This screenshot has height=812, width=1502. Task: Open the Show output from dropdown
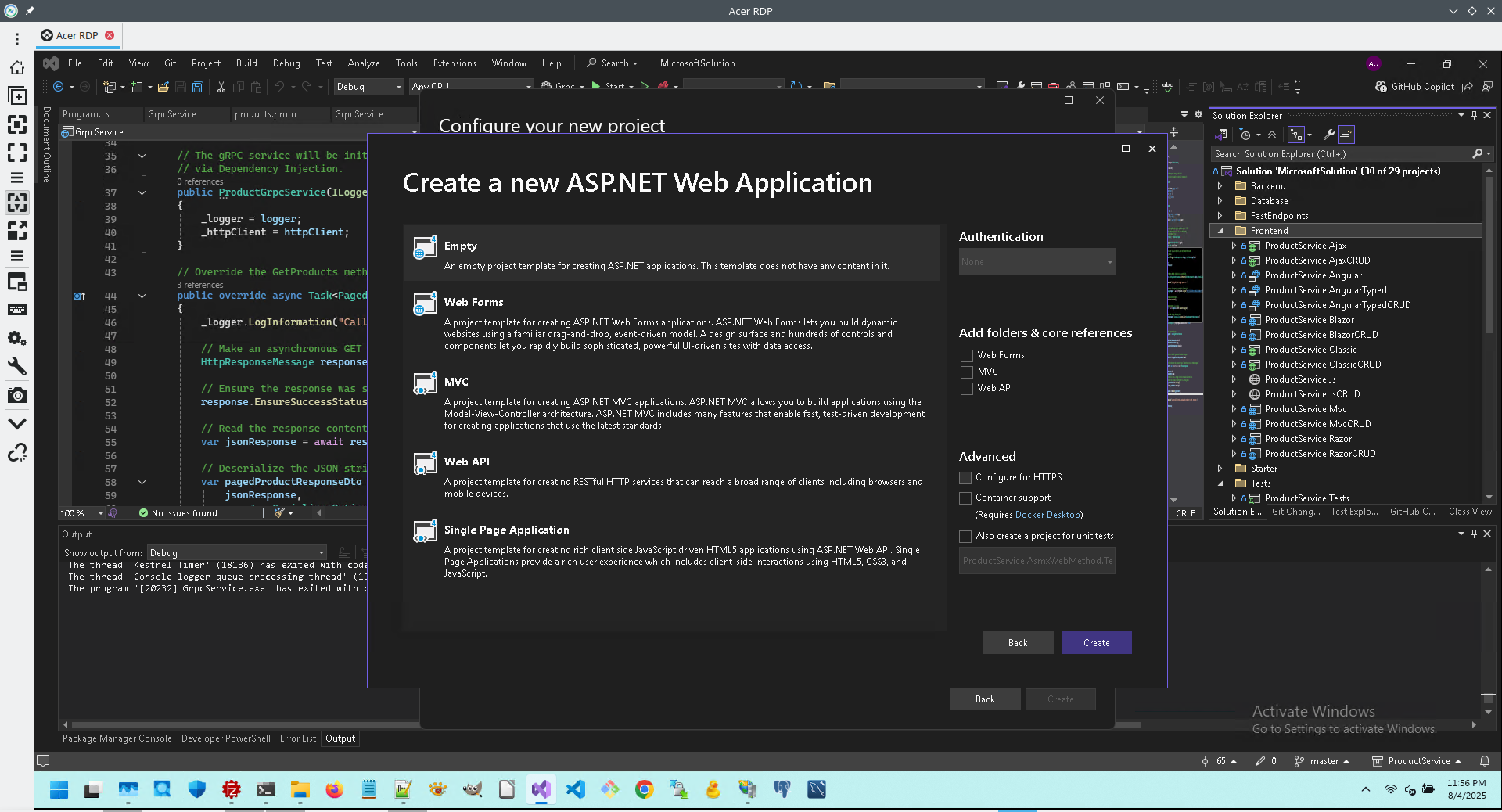(236, 552)
